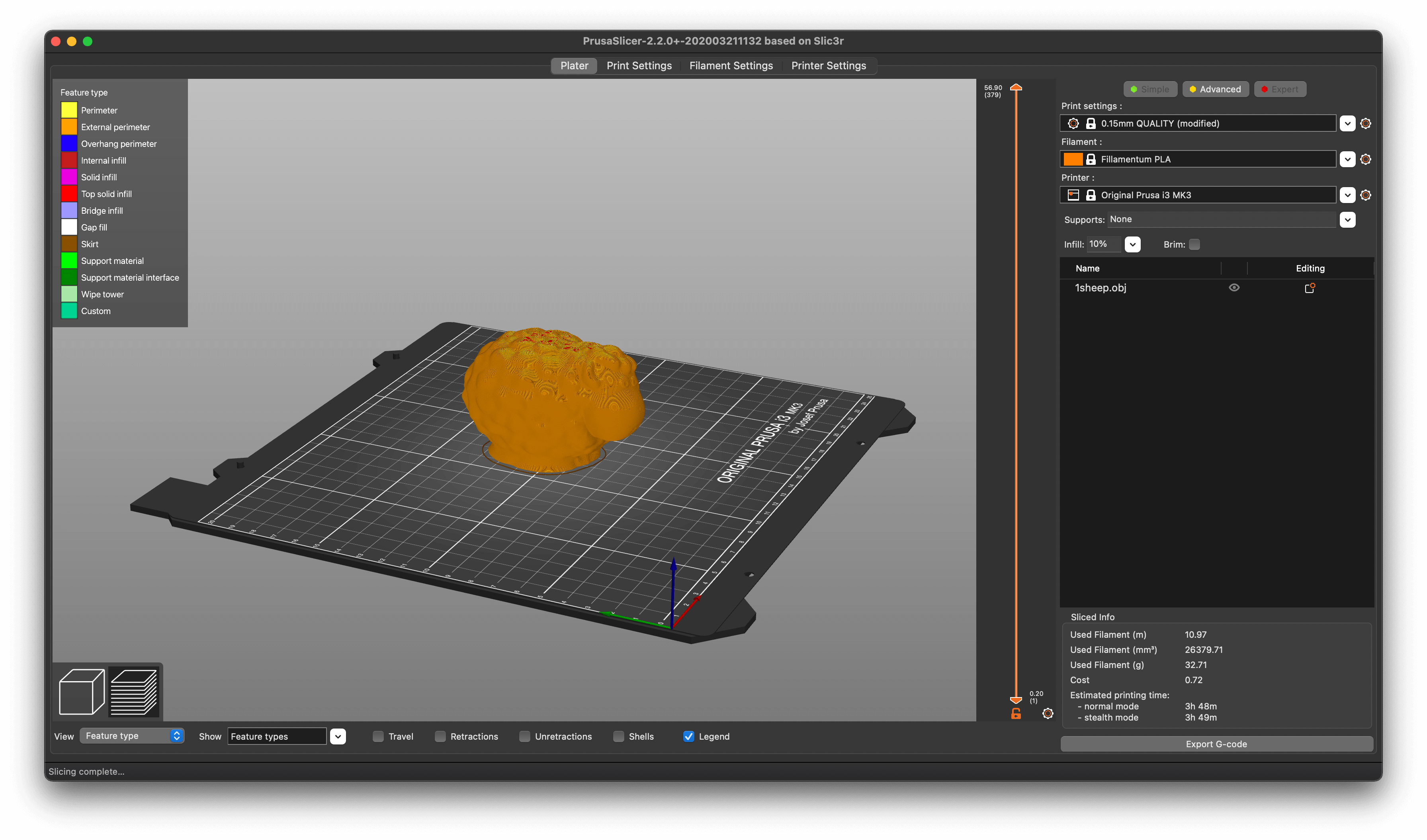Open the Filament Settings tab

click(731, 66)
